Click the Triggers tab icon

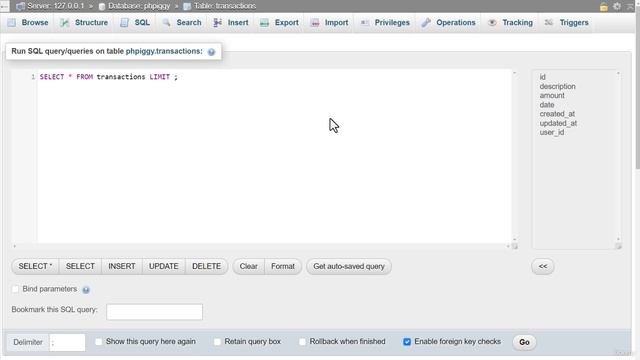(549, 23)
